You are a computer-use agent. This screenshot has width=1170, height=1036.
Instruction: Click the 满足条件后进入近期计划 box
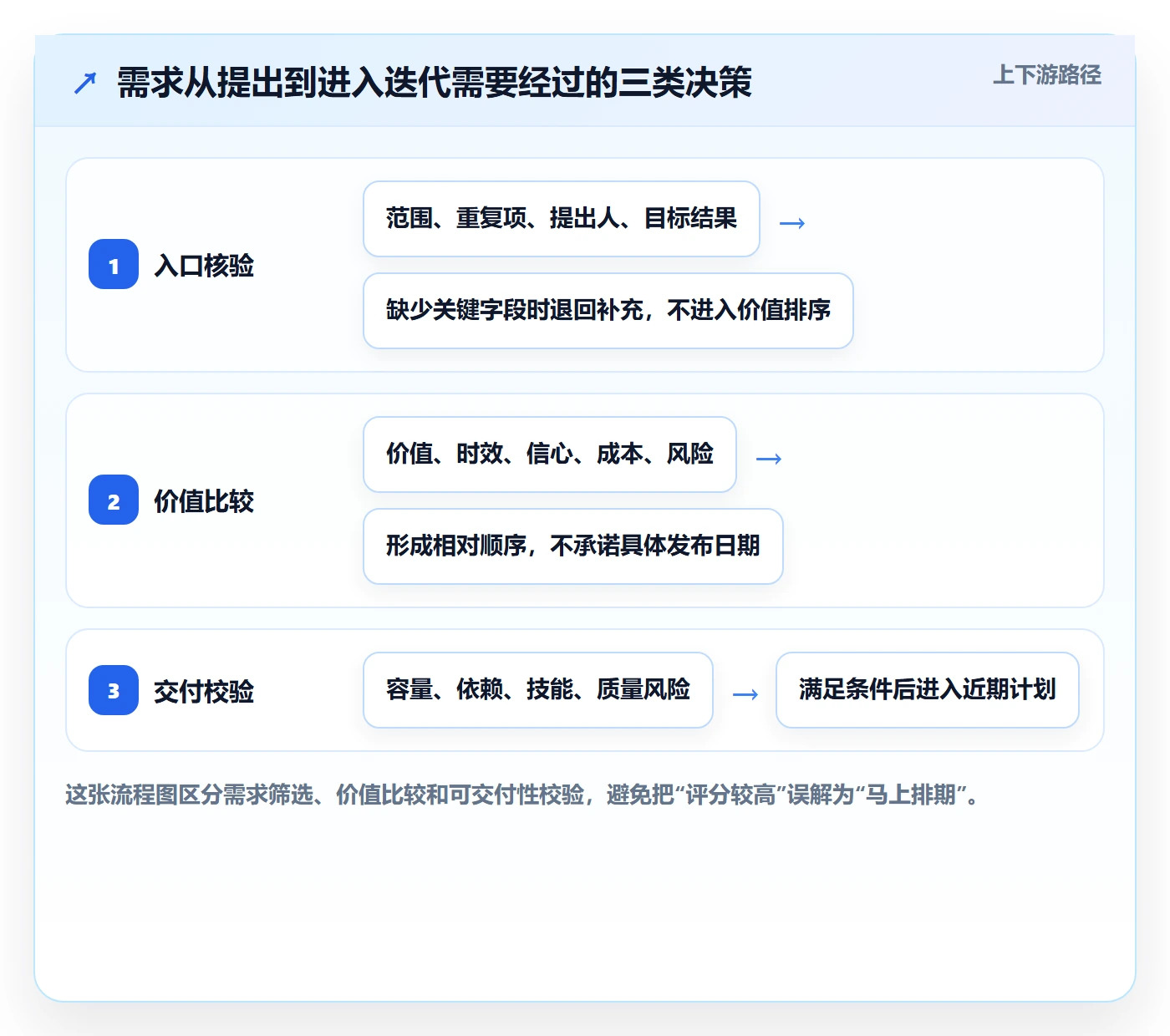tap(928, 690)
